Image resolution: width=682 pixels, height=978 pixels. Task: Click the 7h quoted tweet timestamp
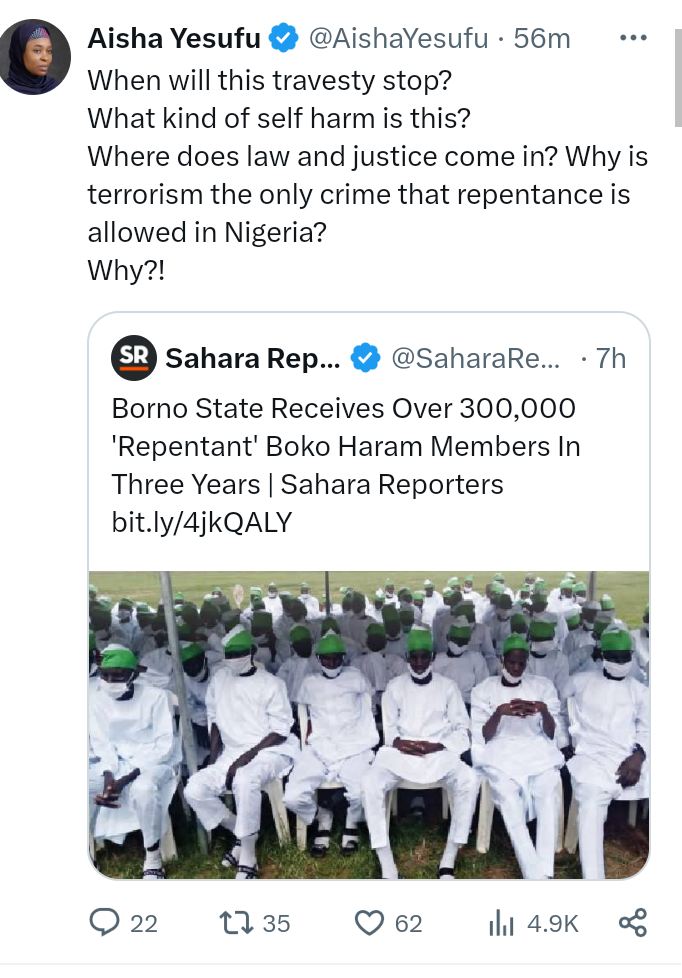point(610,358)
